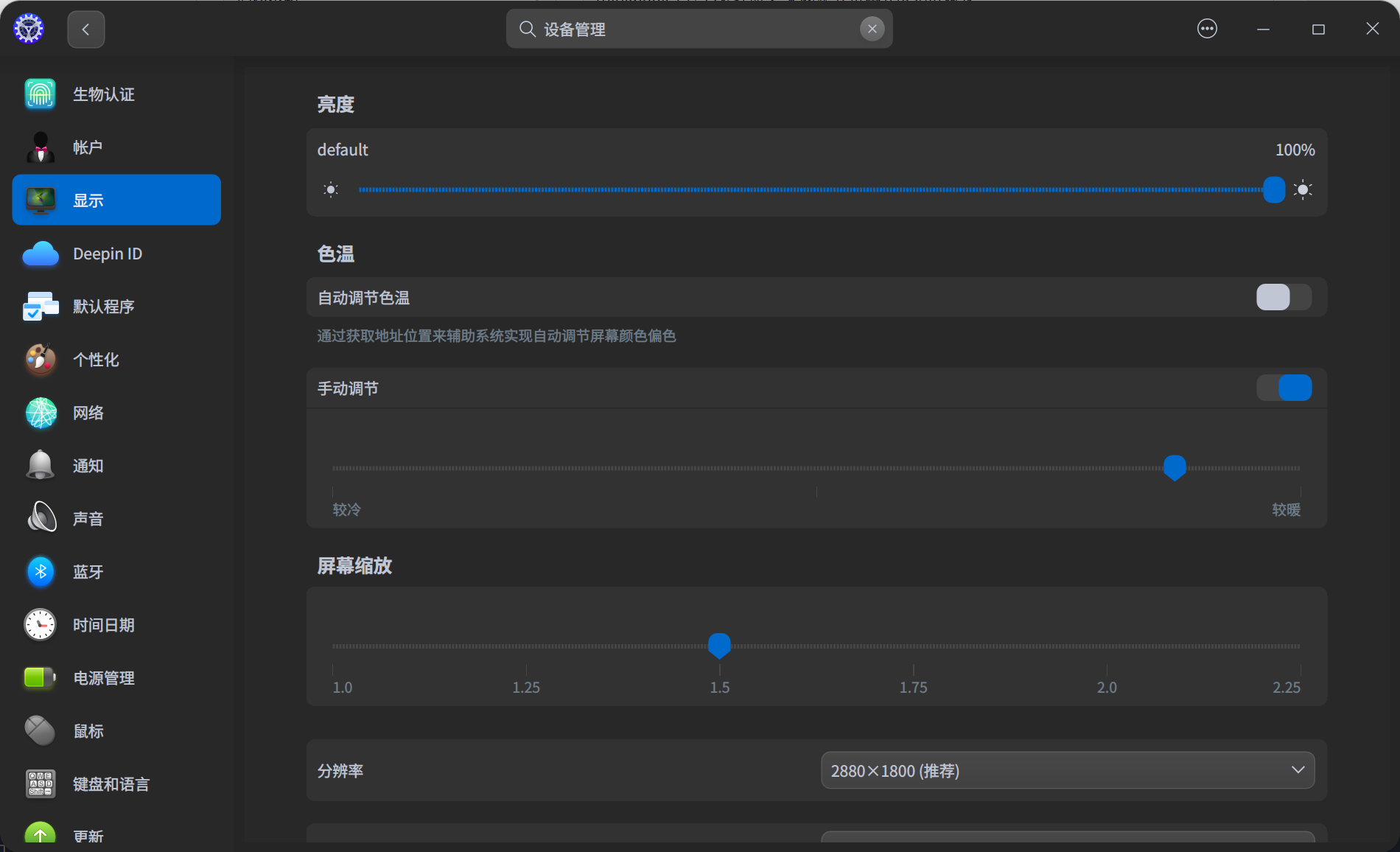The image size is (1400, 852).
Task: Open the 键盘和语言 keyboard icon
Action: click(x=41, y=784)
